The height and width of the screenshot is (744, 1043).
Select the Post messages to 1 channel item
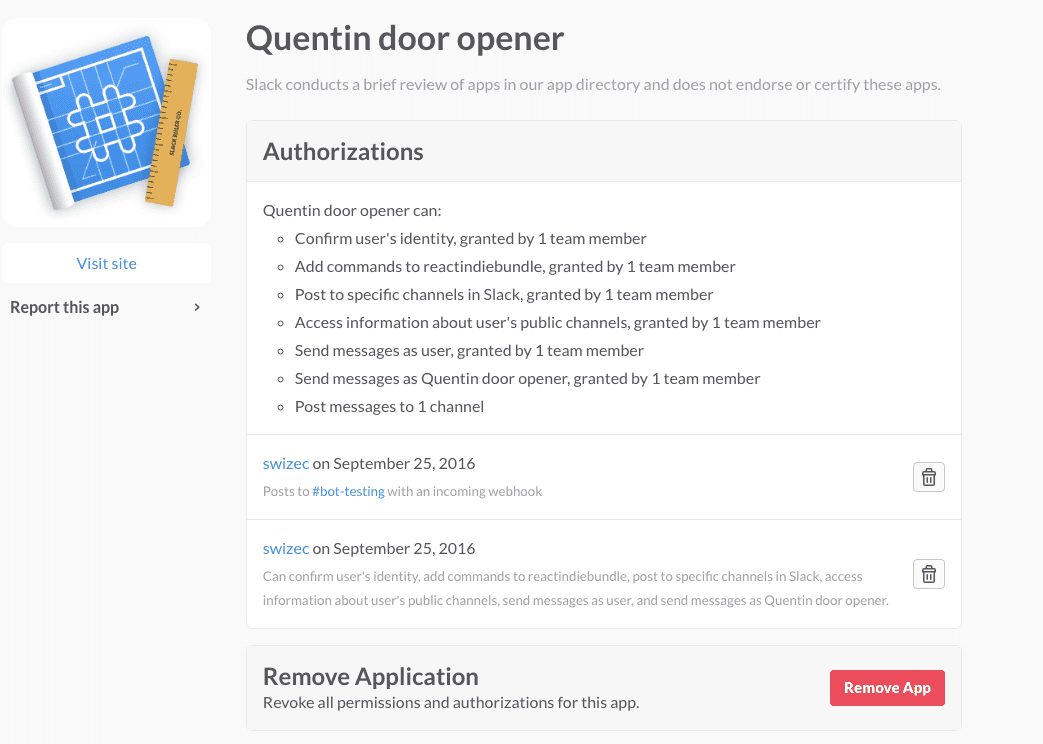389,407
